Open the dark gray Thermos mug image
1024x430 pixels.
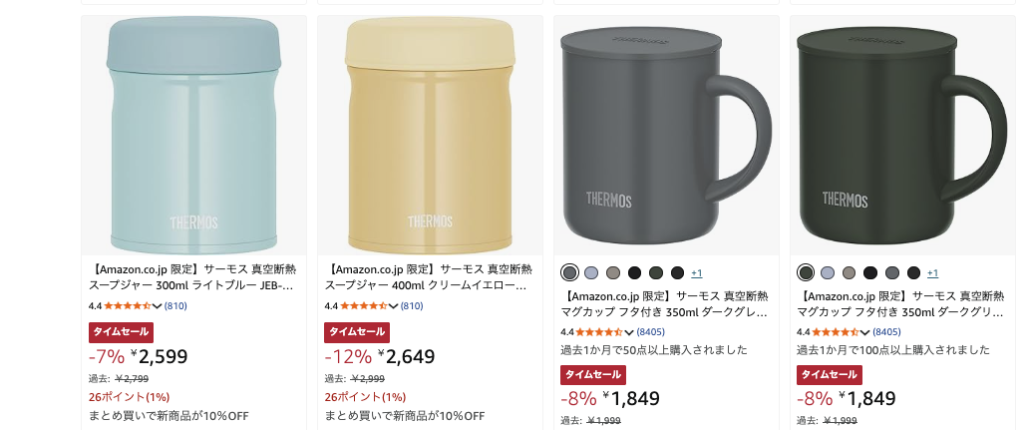[666, 135]
